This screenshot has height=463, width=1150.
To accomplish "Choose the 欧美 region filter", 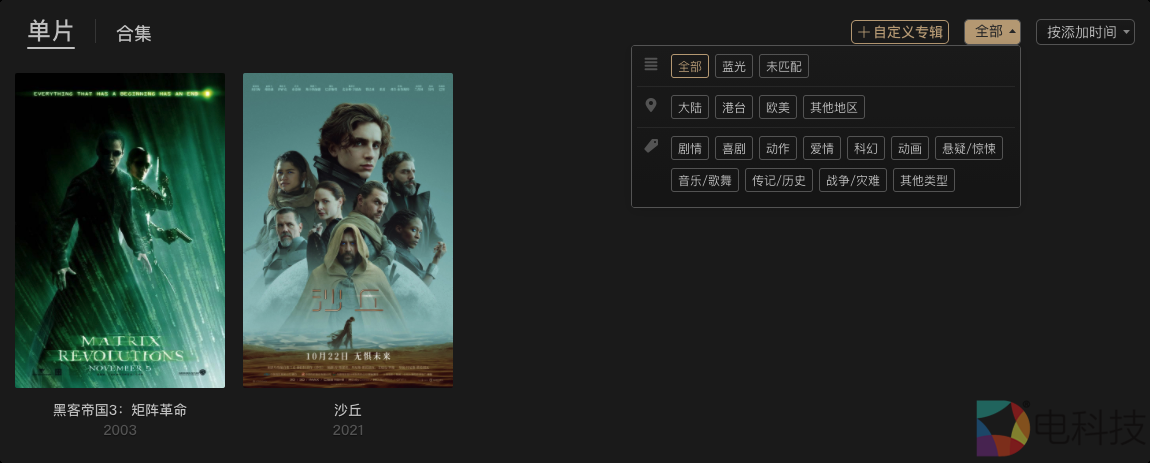I will [x=777, y=107].
